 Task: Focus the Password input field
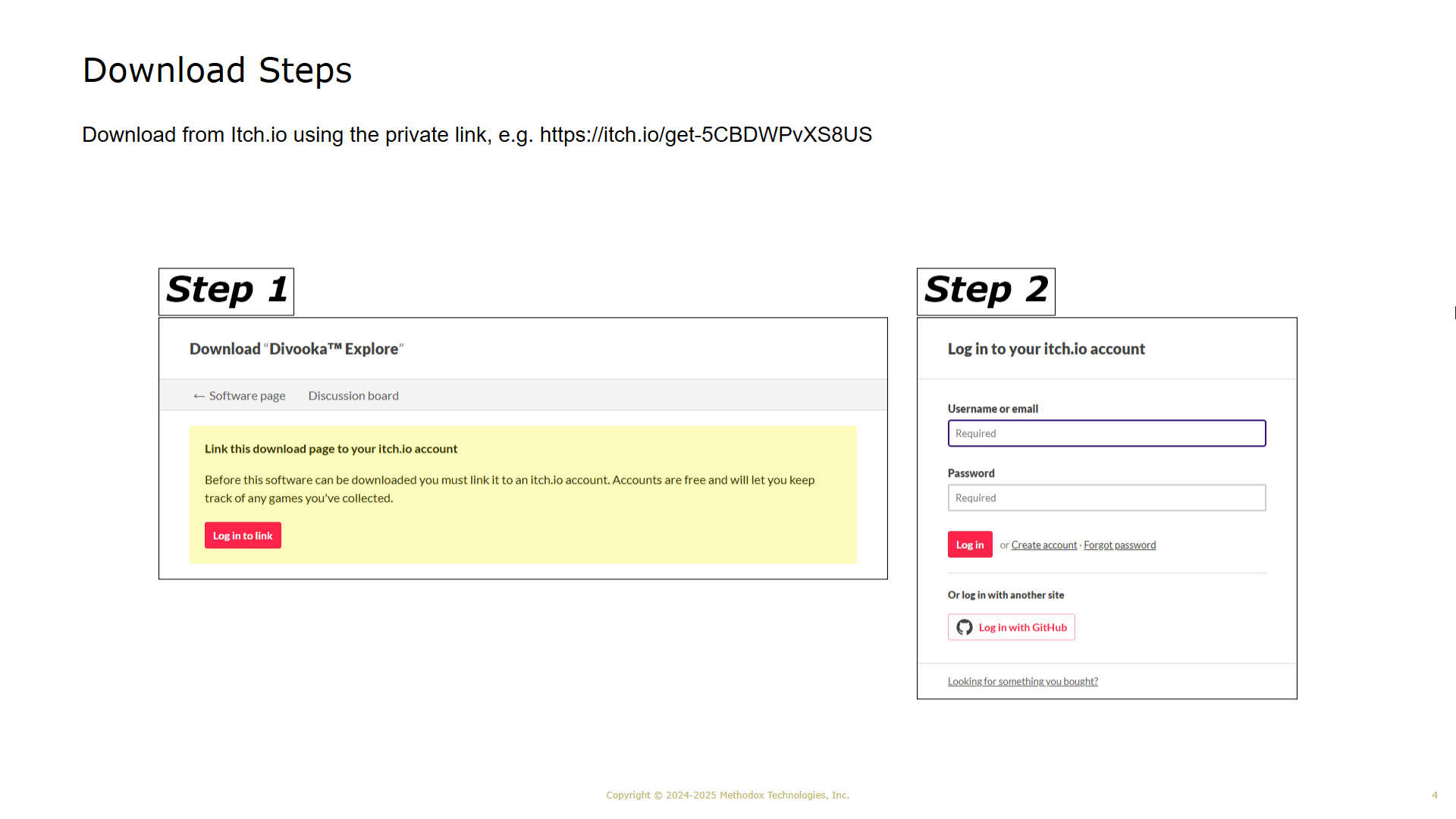click(1106, 497)
